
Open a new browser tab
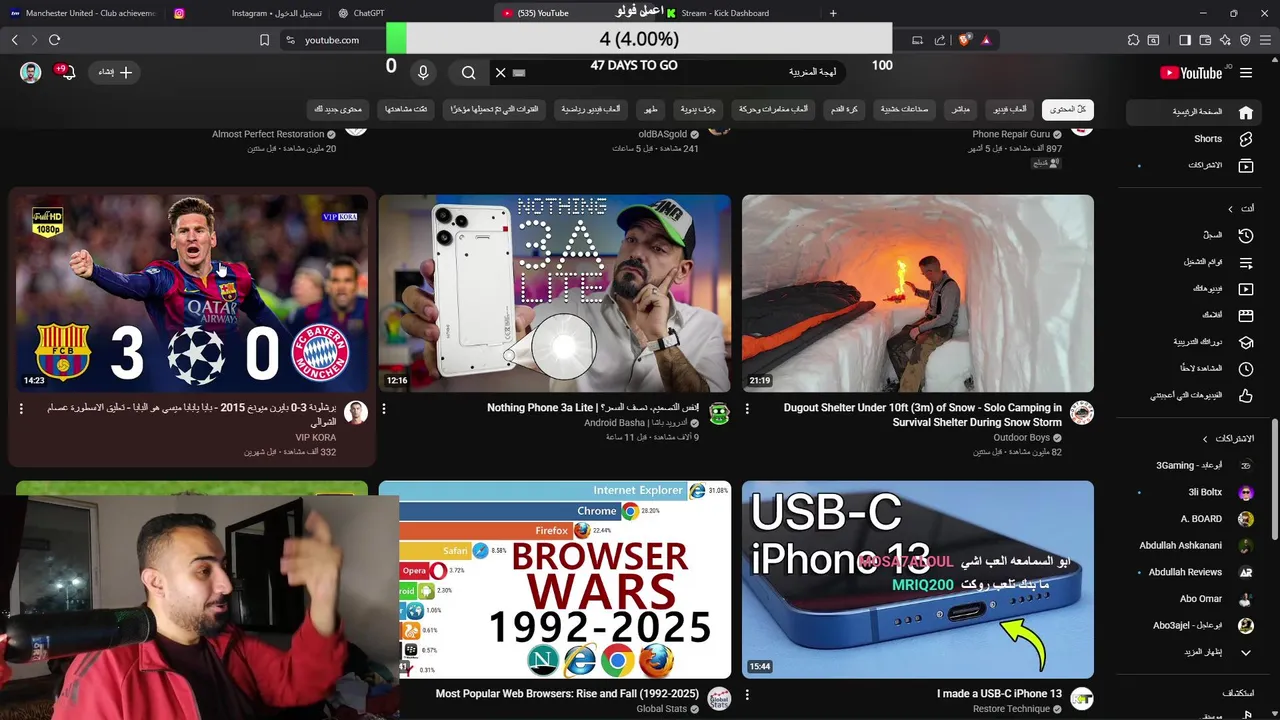(x=833, y=13)
